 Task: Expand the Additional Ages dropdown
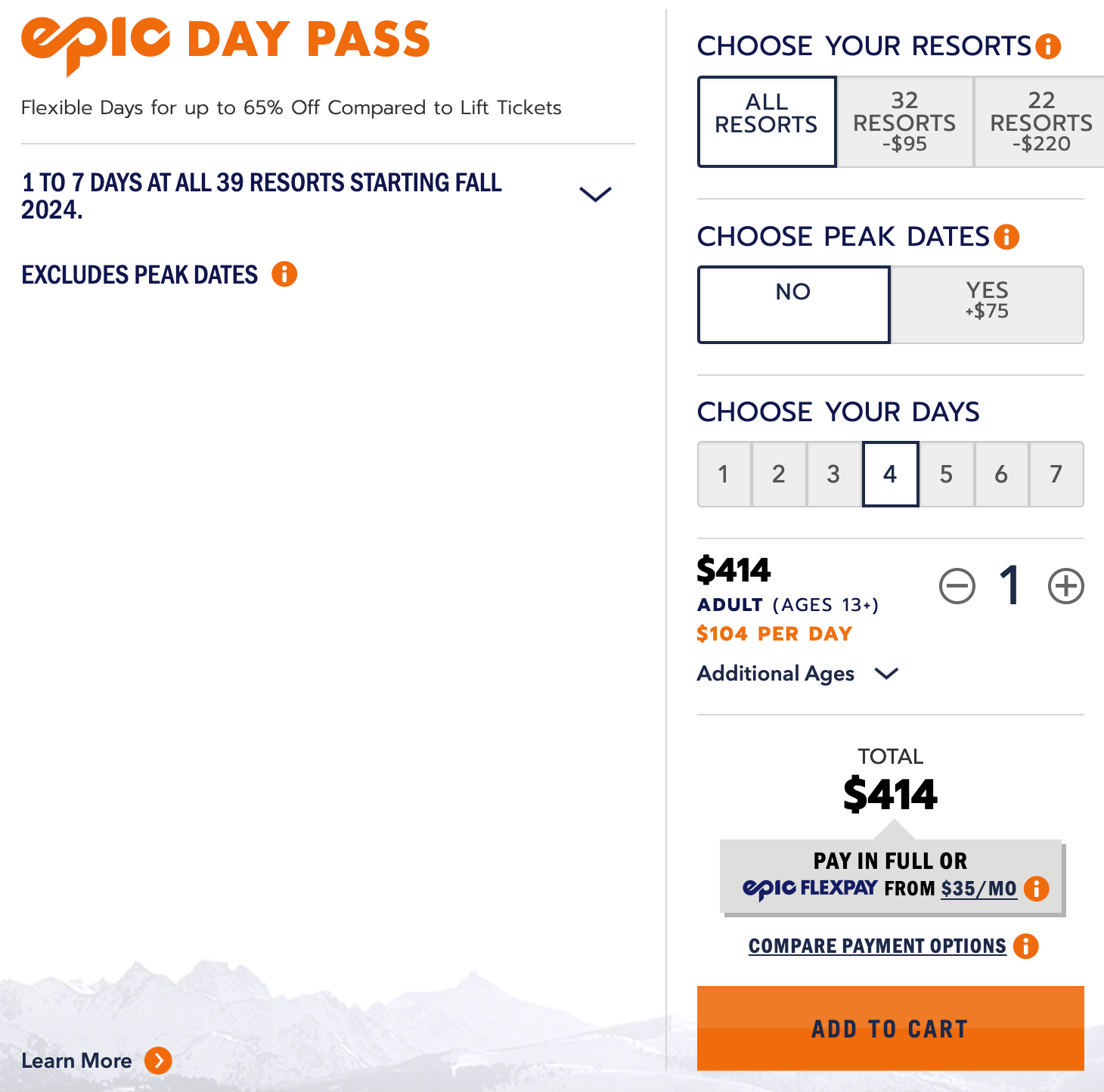point(888,673)
